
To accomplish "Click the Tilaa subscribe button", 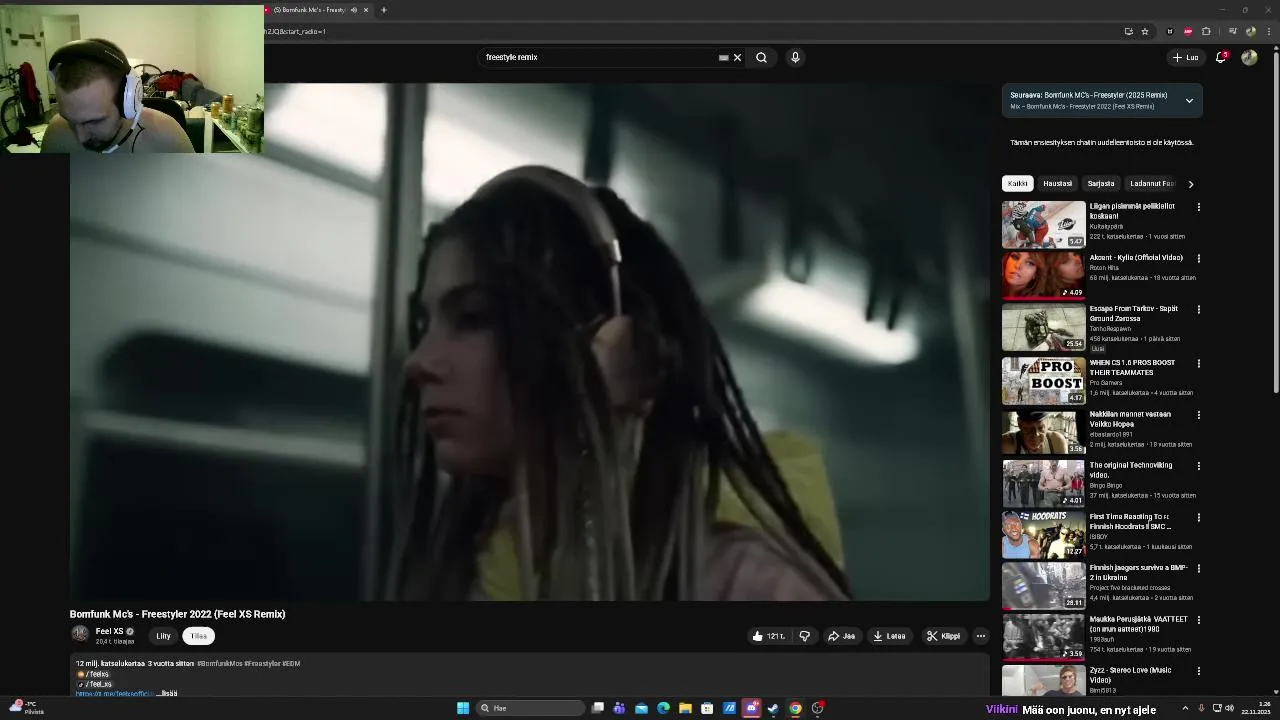I will coord(198,636).
